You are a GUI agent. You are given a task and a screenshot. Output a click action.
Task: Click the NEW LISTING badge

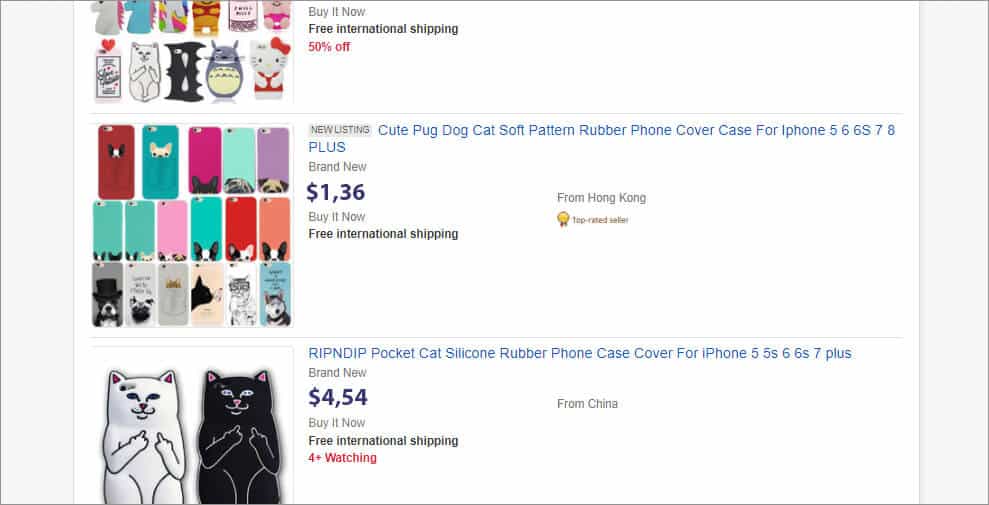[x=340, y=130]
